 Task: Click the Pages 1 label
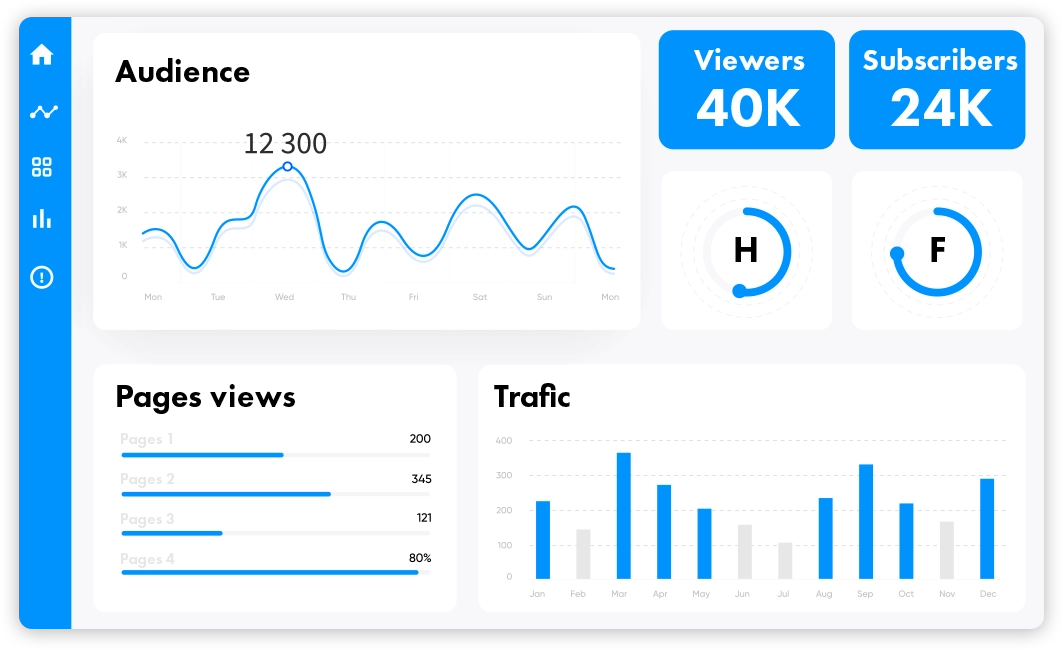pyautogui.click(x=146, y=439)
